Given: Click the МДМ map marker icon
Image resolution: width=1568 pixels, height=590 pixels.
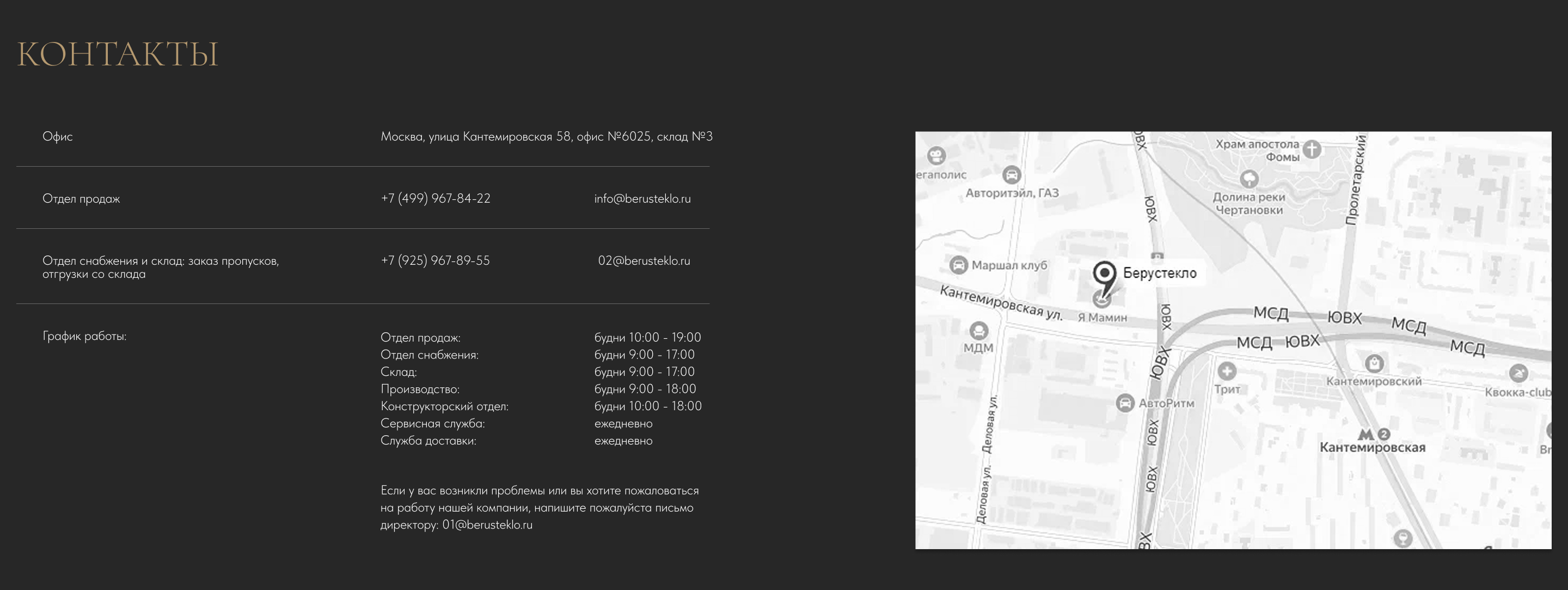Looking at the screenshot, I should [x=979, y=331].
